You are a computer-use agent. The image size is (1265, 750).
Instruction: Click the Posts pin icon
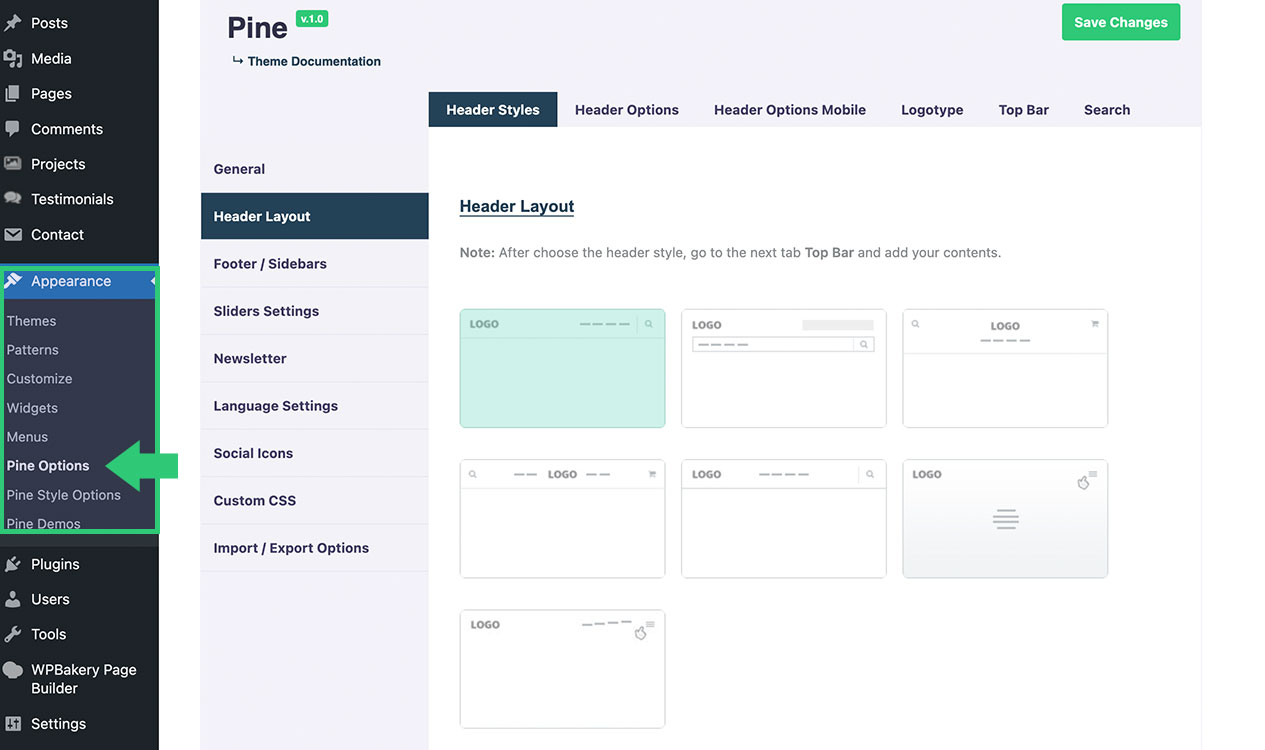tap(13, 23)
